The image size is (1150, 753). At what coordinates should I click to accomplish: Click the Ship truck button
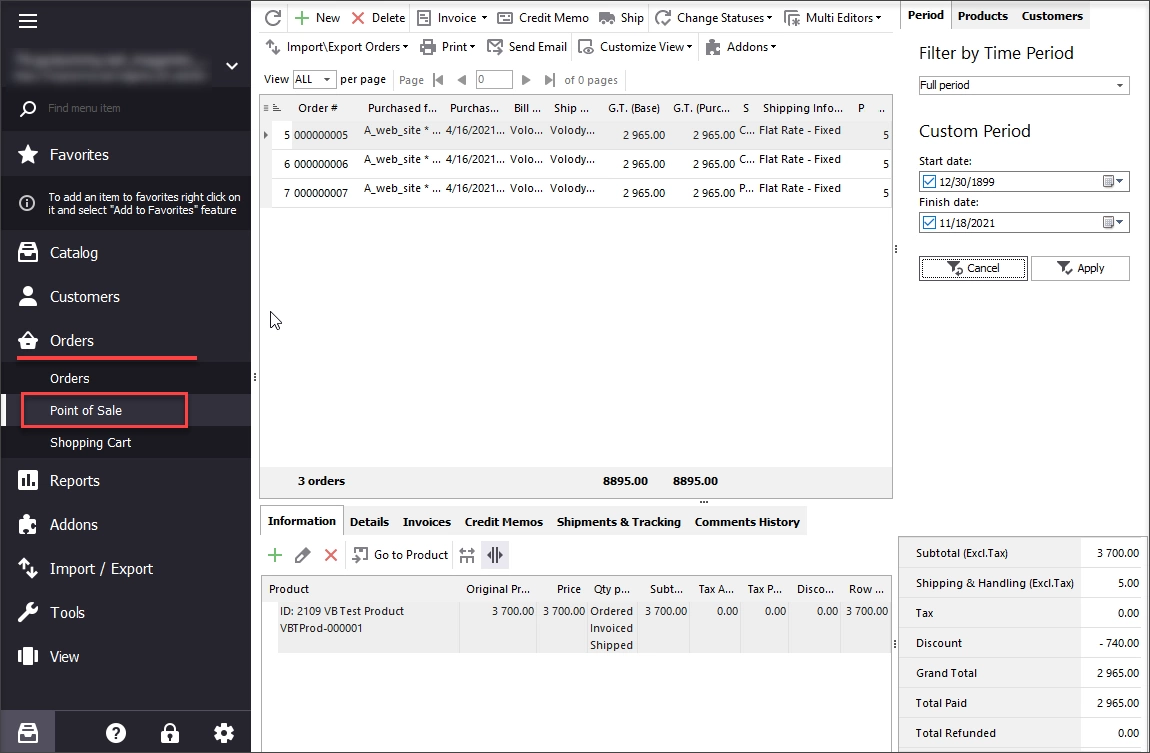tap(621, 18)
